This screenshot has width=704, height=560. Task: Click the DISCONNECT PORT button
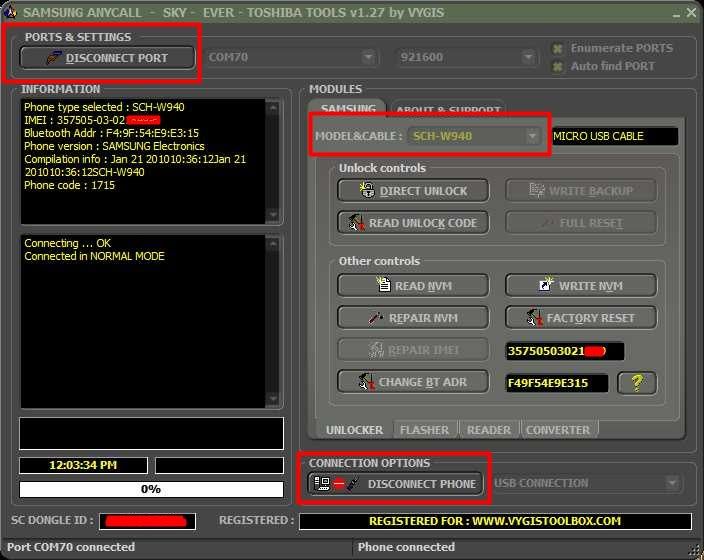tap(108, 57)
